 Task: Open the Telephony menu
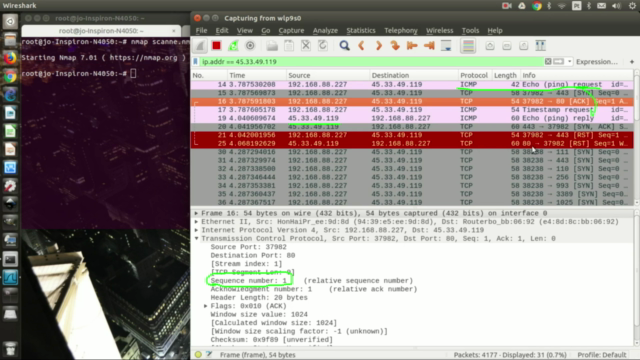click(401, 31)
